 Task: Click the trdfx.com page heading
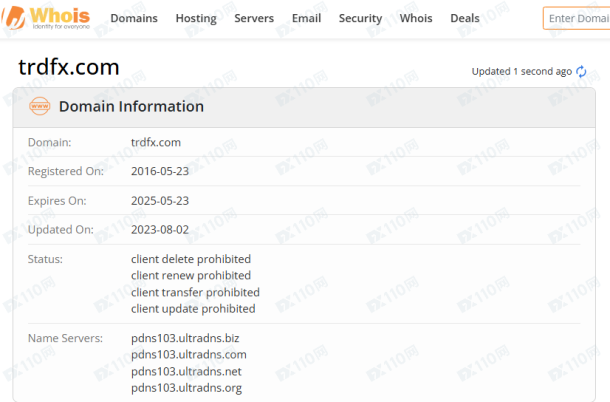69,68
